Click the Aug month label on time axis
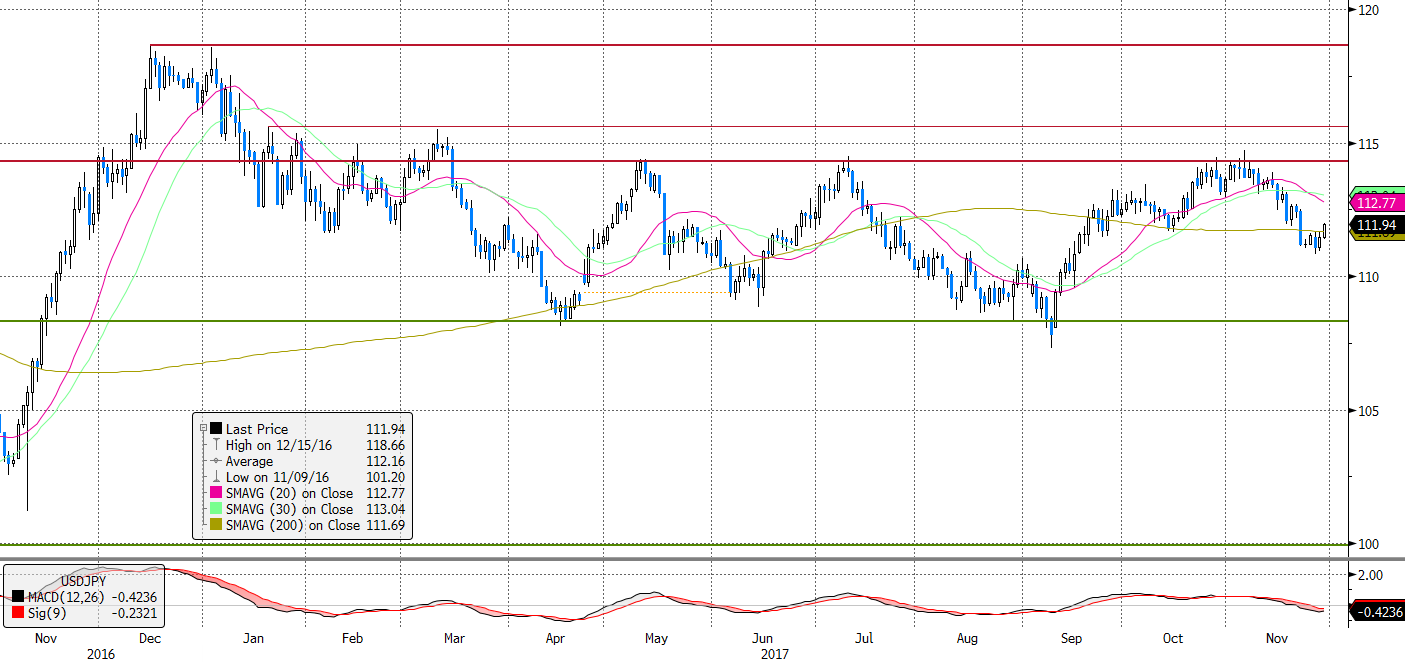Image resolution: width=1405 pixels, height=664 pixels. (x=967, y=638)
